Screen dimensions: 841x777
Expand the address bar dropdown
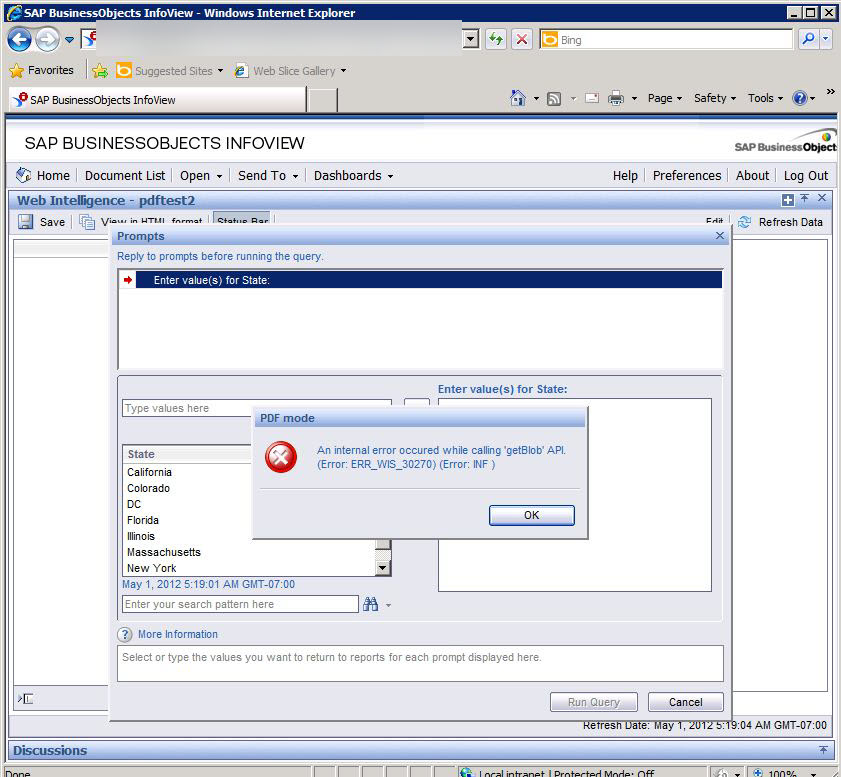[x=471, y=39]
